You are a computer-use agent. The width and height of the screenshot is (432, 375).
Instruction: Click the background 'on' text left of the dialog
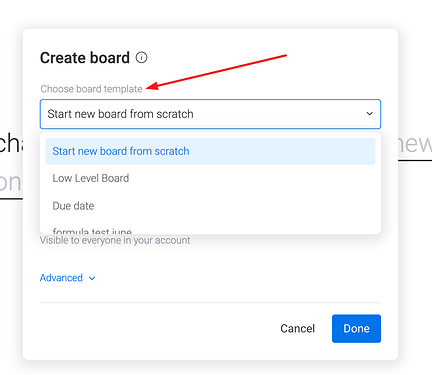[11, 183]
